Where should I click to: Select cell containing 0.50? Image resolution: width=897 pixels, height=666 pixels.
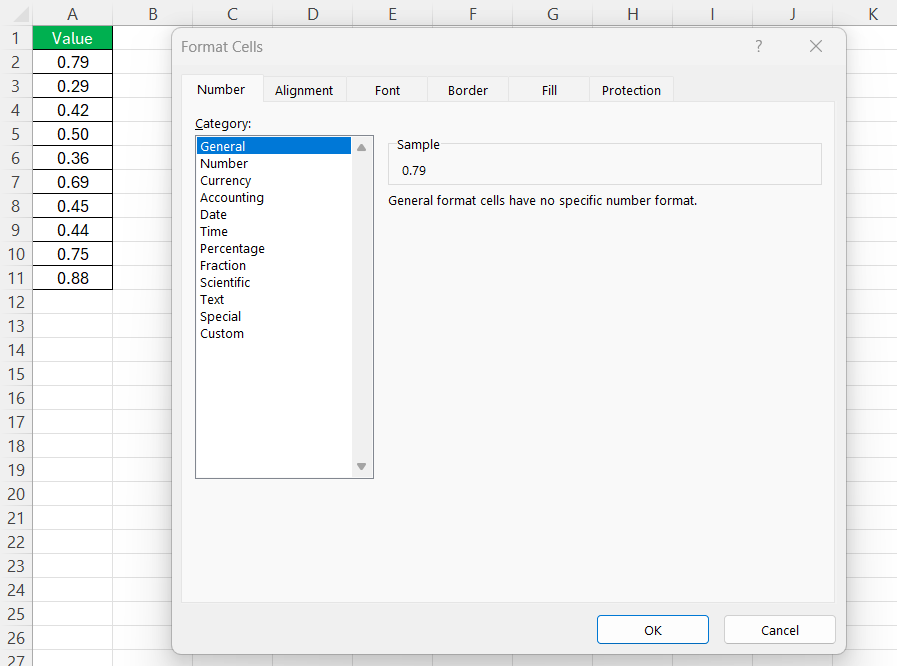73,134
